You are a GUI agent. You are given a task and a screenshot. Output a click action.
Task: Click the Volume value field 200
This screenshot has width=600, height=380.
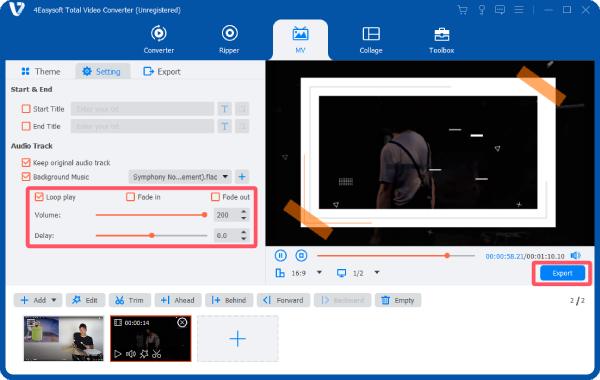(227, 215)
